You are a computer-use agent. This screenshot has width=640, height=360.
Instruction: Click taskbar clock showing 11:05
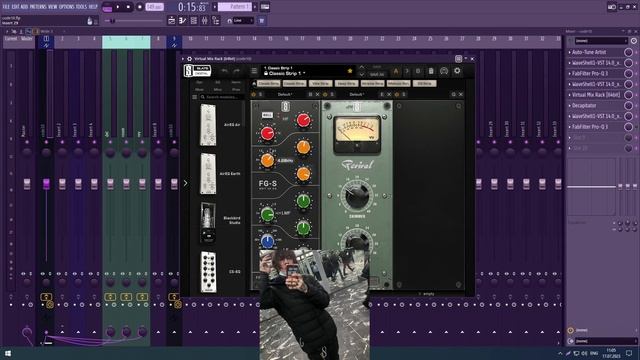[611, 353]
